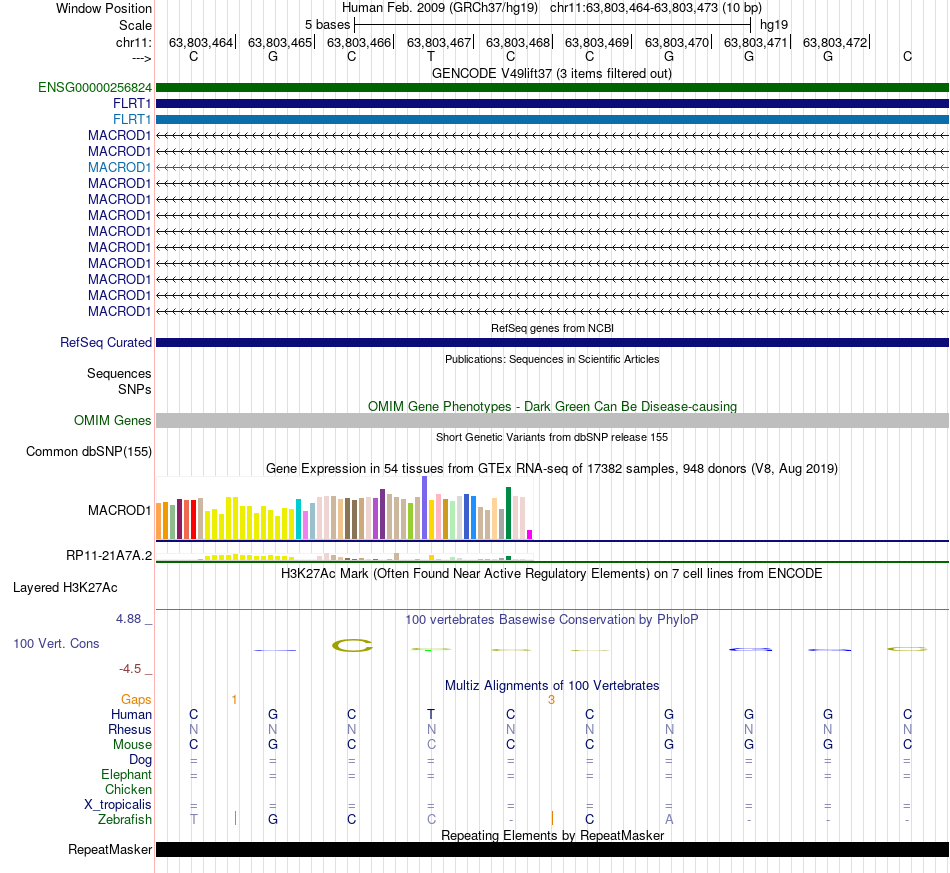950x873 pixels.
Task: Click the 4.88 PhyloP upper scale value
Action: [128, 619]
